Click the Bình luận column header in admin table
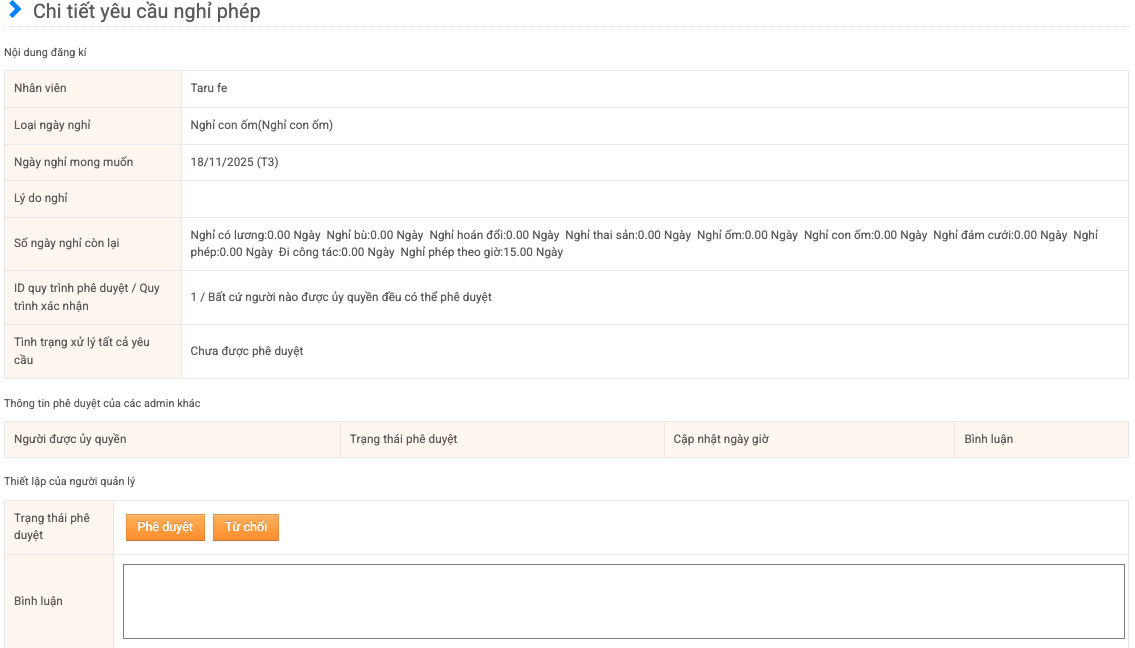Viewport: 1135px width, 648px height. pos(988,439)
